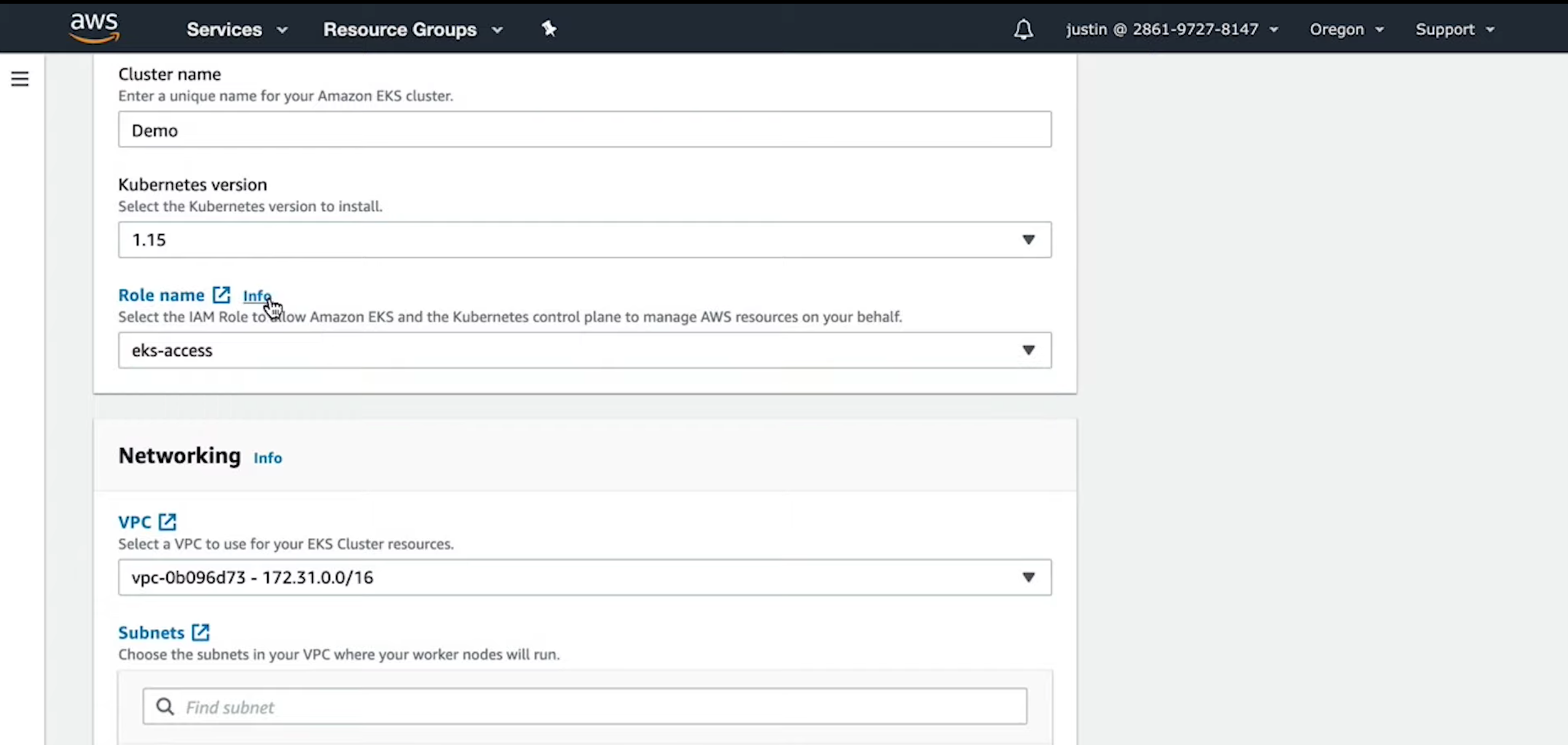Click the pin shortcut icon in navbar

point(549,29)
